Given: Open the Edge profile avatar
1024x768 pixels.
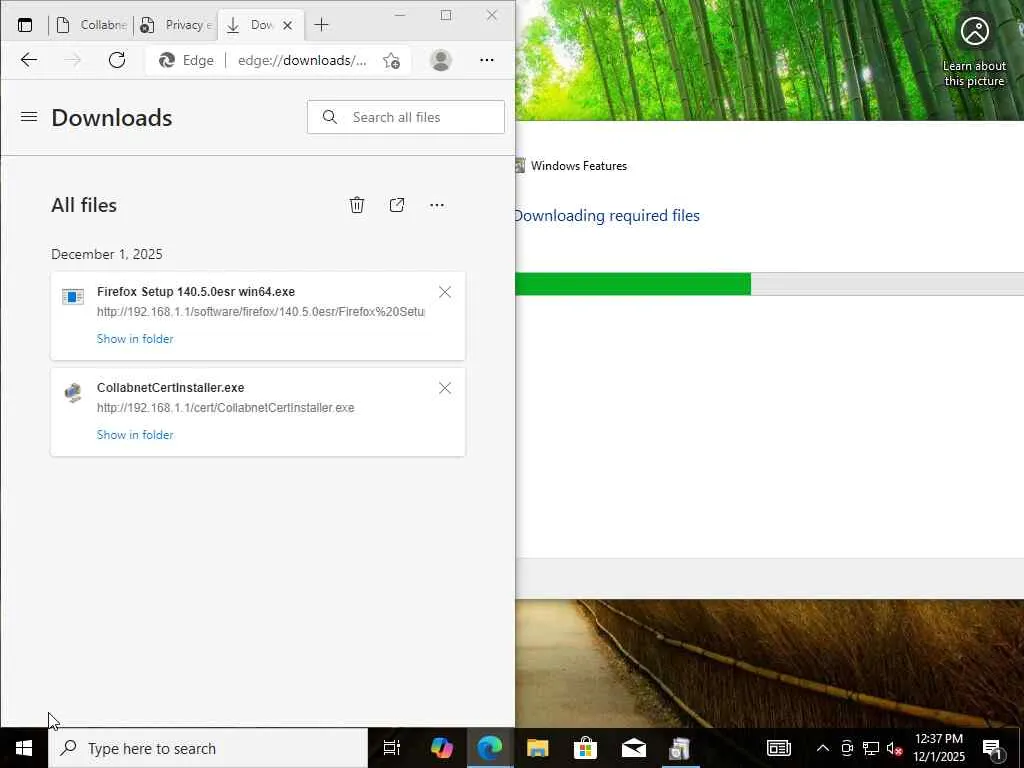Looking at the screenshot, I should (441, 60).
